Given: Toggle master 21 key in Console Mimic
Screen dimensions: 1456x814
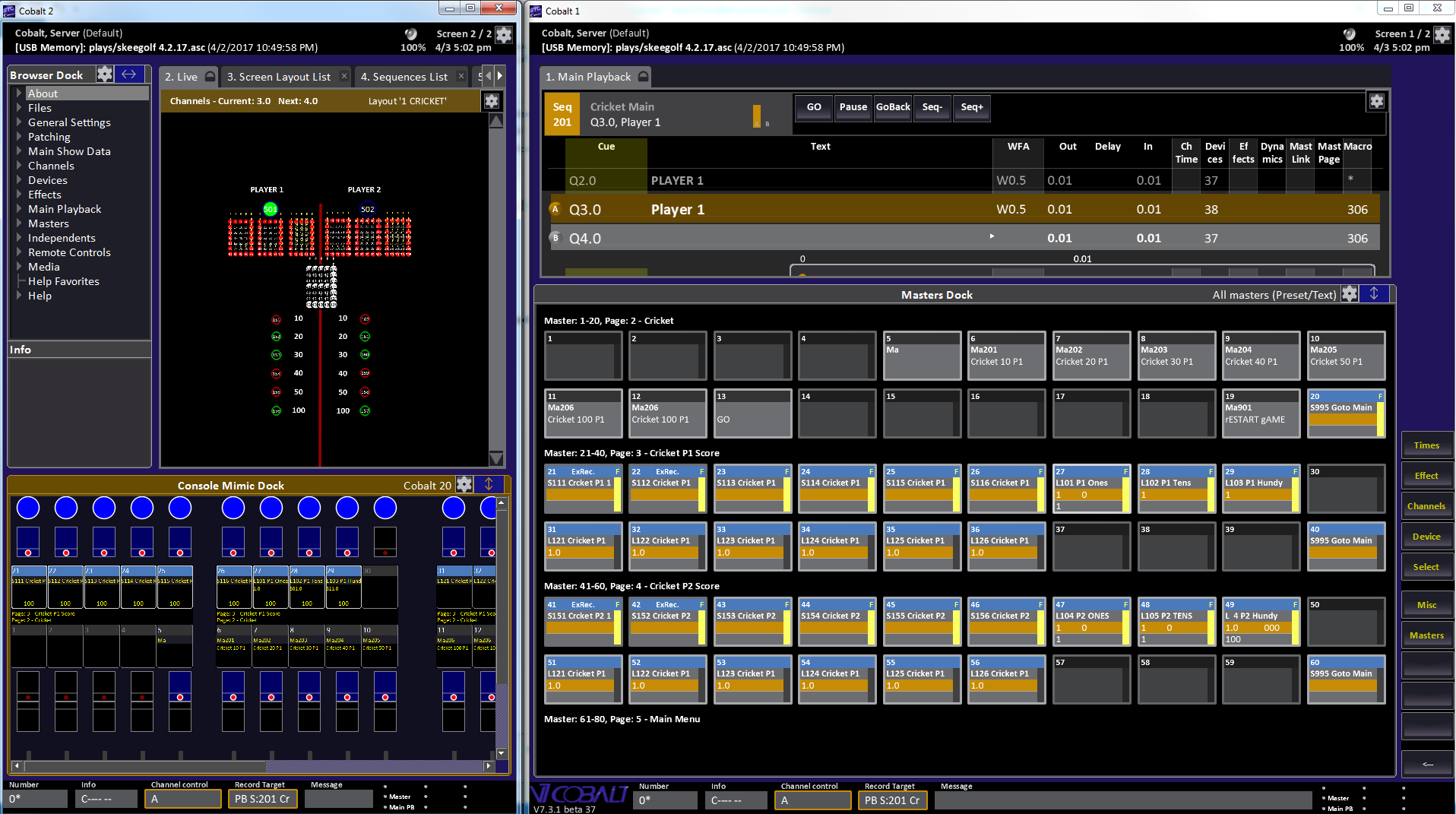Looking at the screenshot, I should (x=28, y=508).
